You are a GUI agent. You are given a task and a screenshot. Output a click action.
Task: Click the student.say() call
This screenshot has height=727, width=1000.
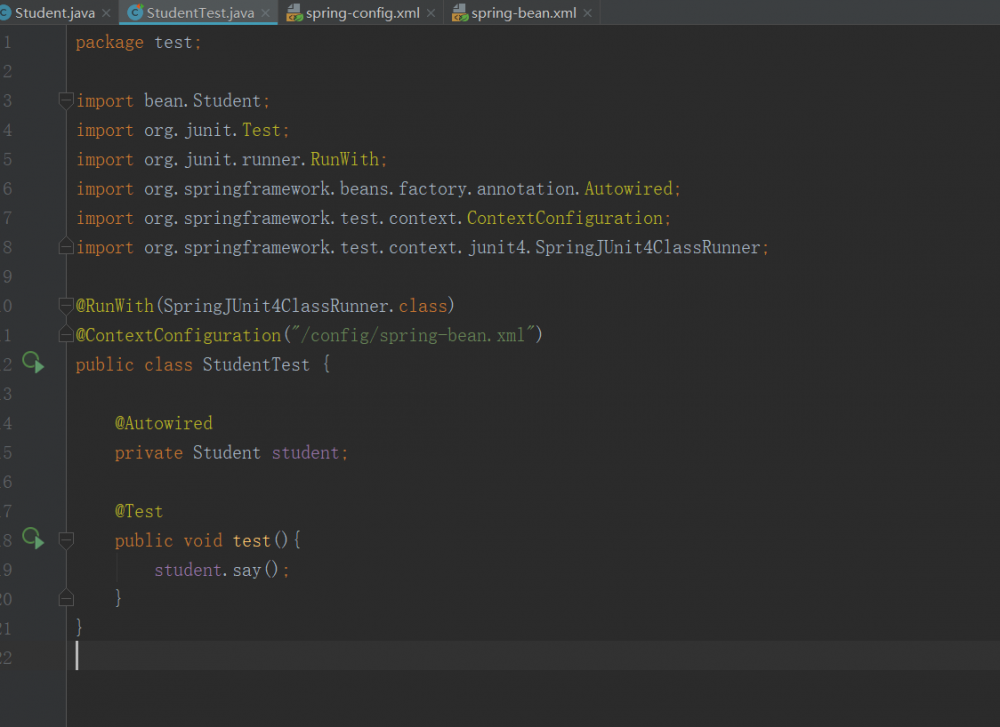(217, 570)
